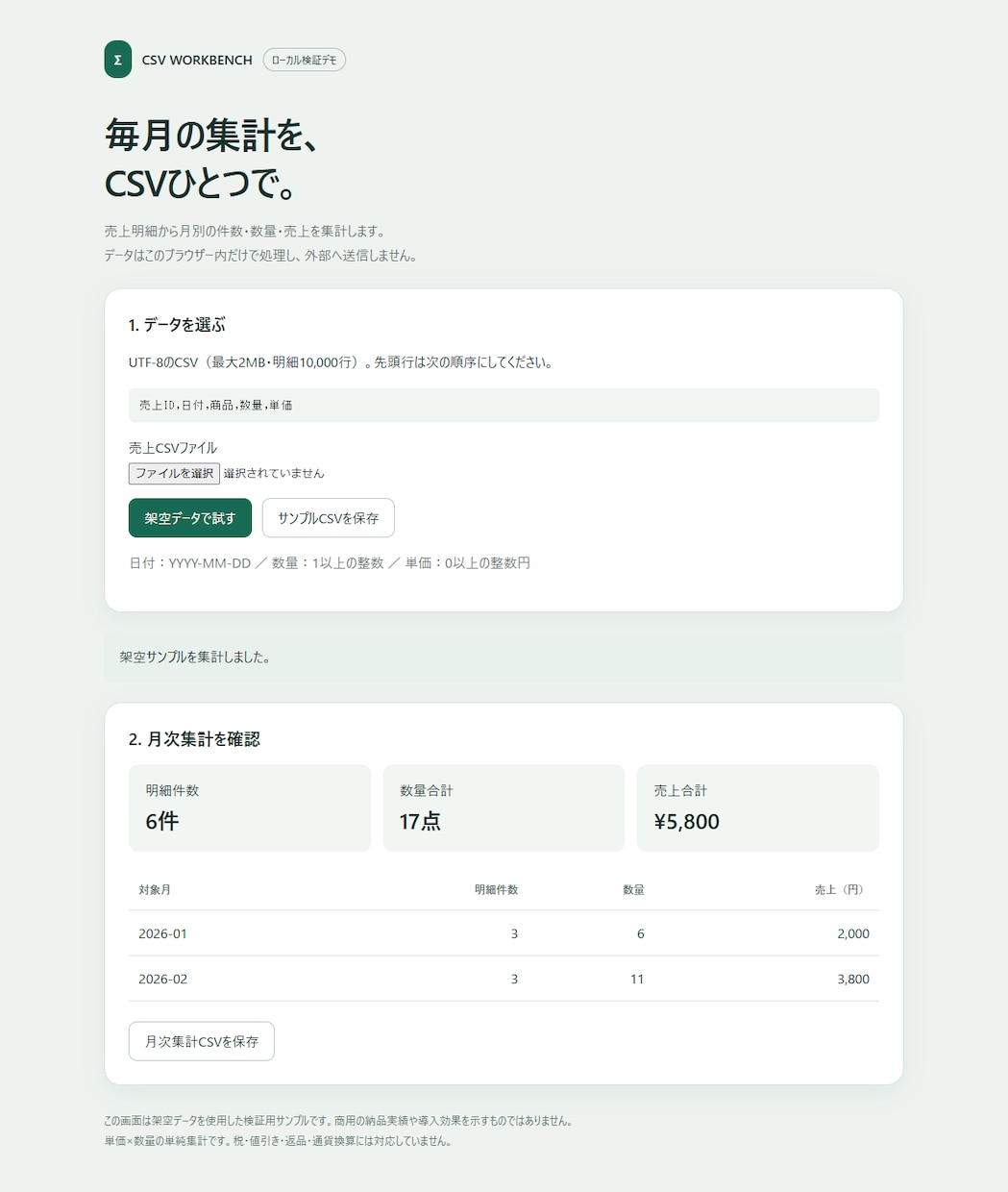Click the 2. 月次集計を確認 heading

point(194,739)
